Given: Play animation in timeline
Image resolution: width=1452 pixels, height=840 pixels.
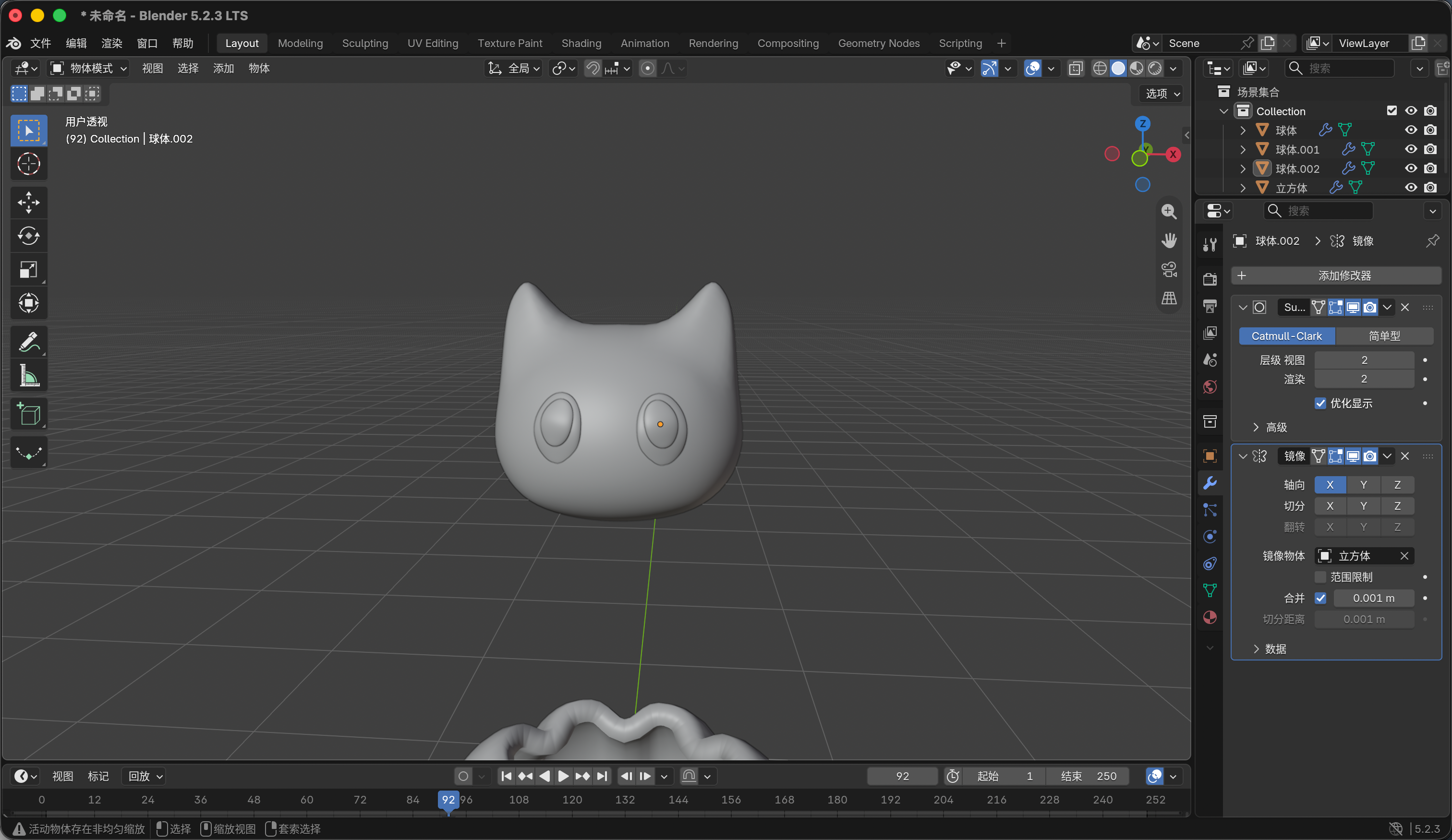Looking at the screenshot, I should pos(563,776).
